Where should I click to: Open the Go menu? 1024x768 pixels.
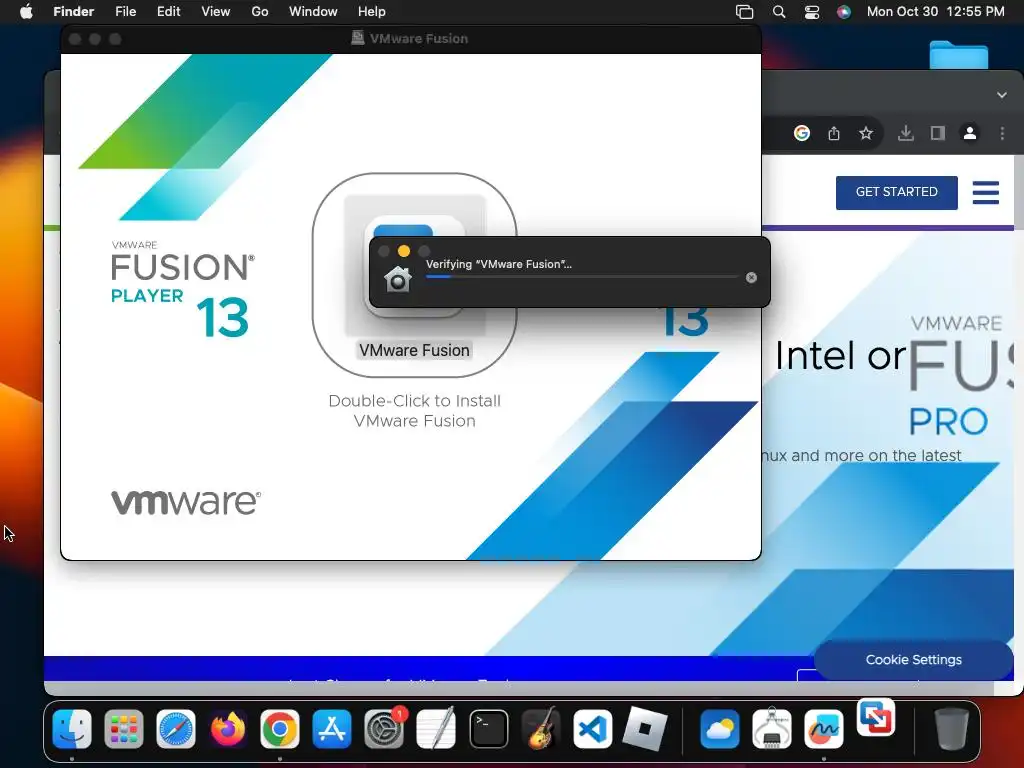point(260,12)
